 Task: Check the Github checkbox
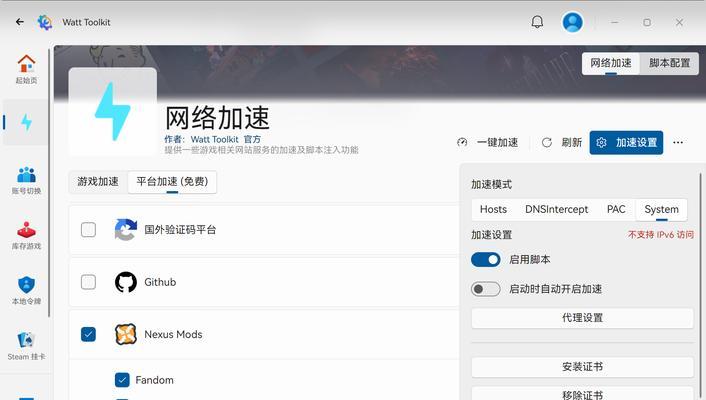(88, 282)
